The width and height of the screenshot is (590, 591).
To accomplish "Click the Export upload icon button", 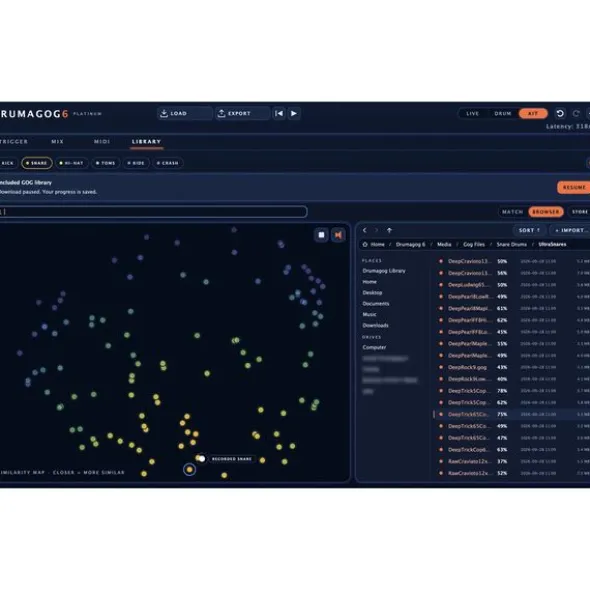I will pos(222,113).
